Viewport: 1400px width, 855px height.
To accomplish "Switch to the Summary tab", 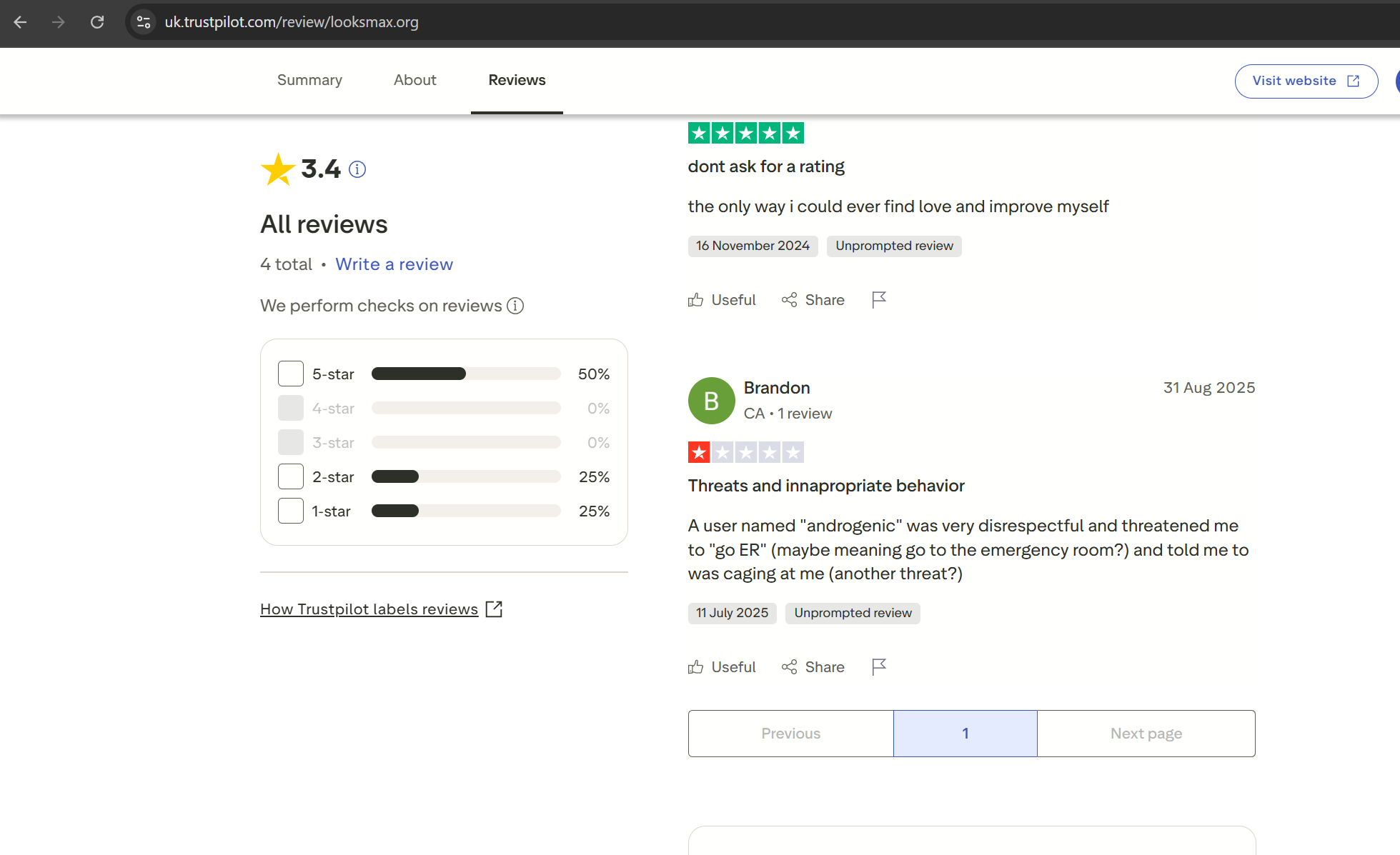I will pyautogui.click(x=309, y=80).
